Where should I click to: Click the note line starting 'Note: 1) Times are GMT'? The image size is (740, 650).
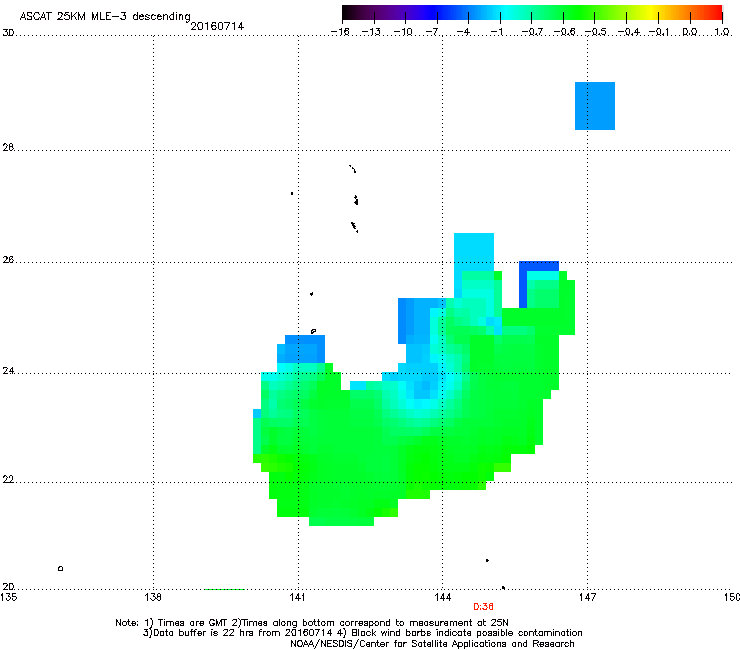(312, 623)
